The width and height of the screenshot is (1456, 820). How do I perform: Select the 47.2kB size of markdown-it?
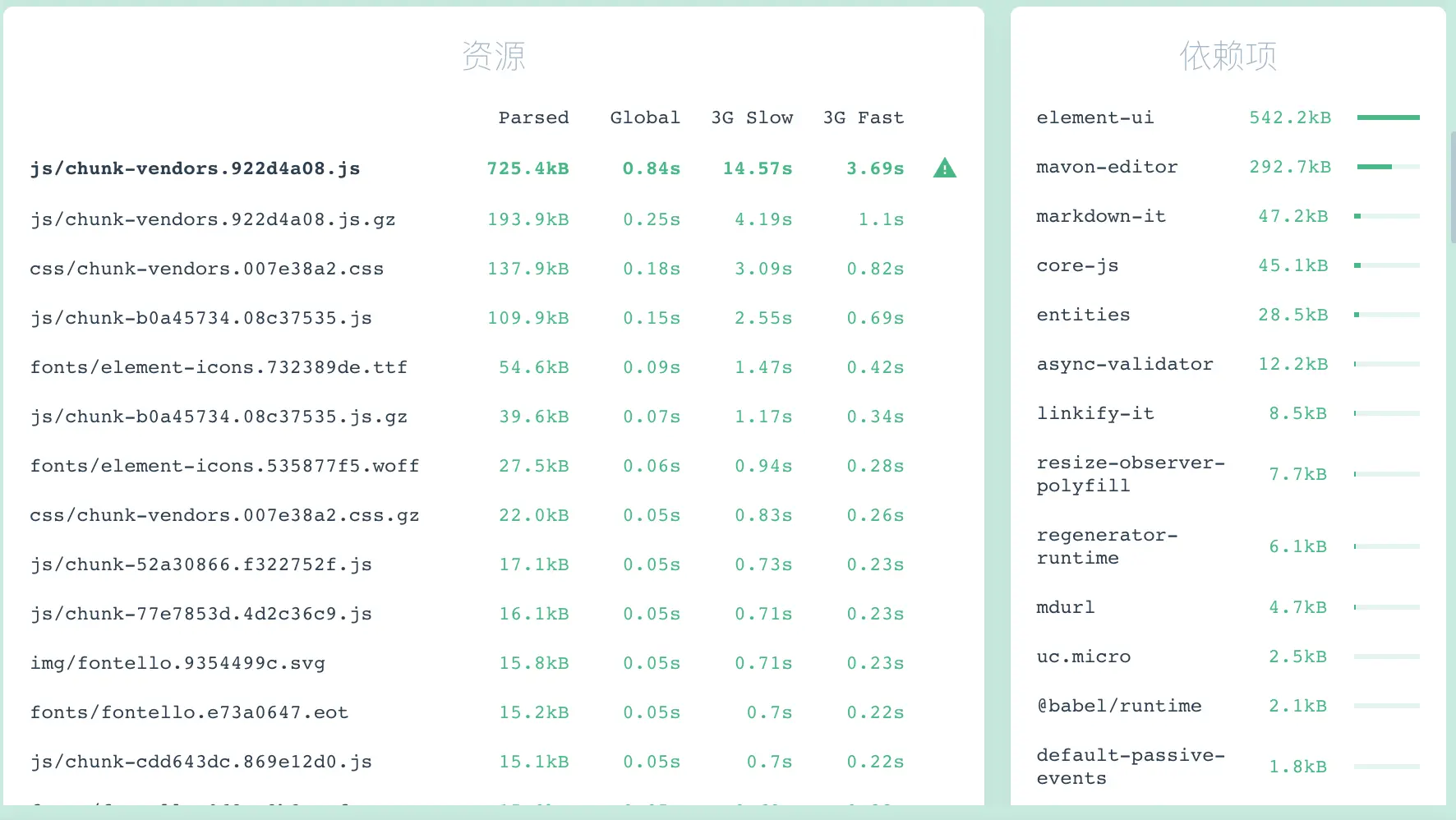1293,216
